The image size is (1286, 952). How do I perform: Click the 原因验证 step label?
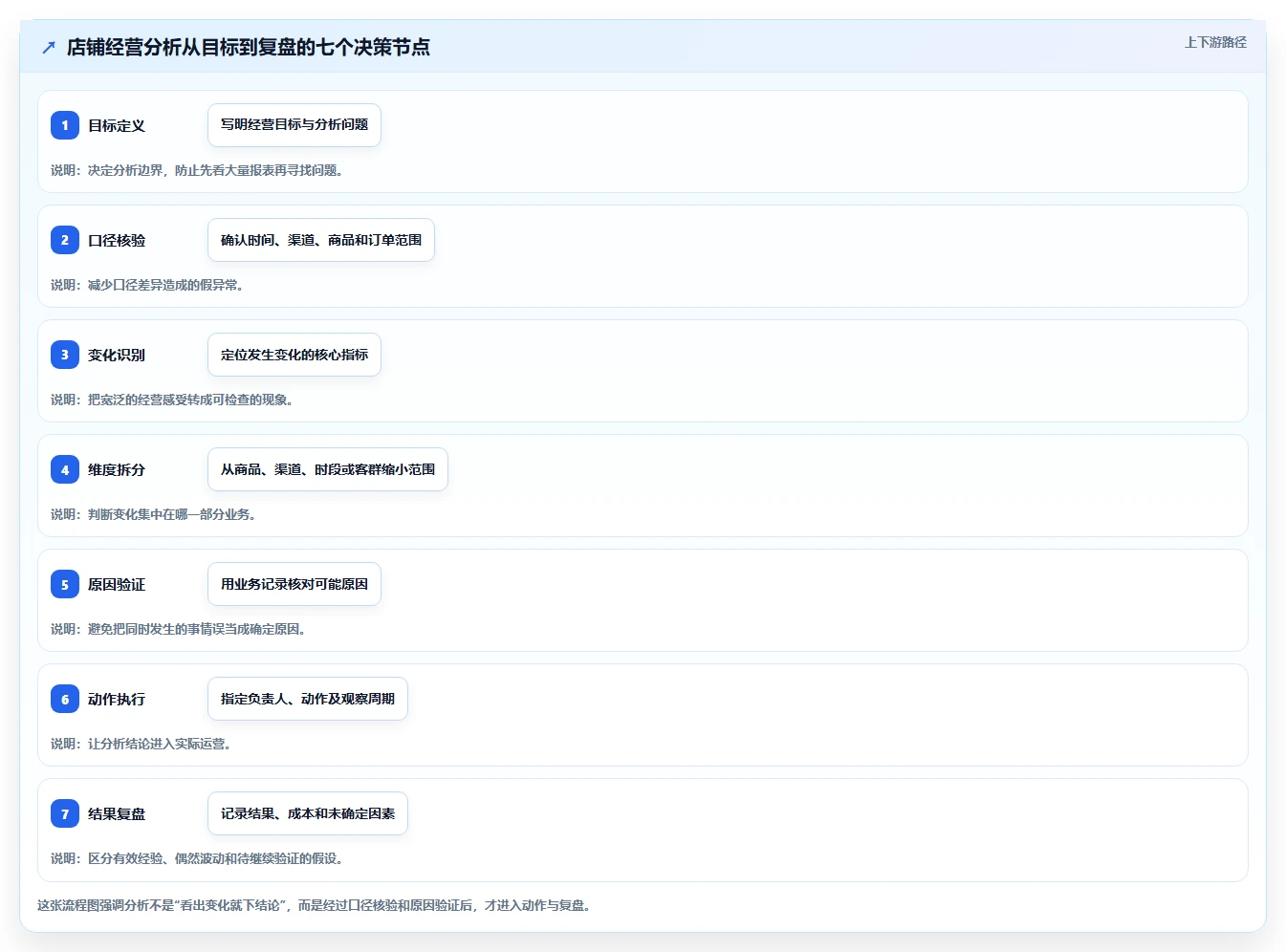point(117,584)
